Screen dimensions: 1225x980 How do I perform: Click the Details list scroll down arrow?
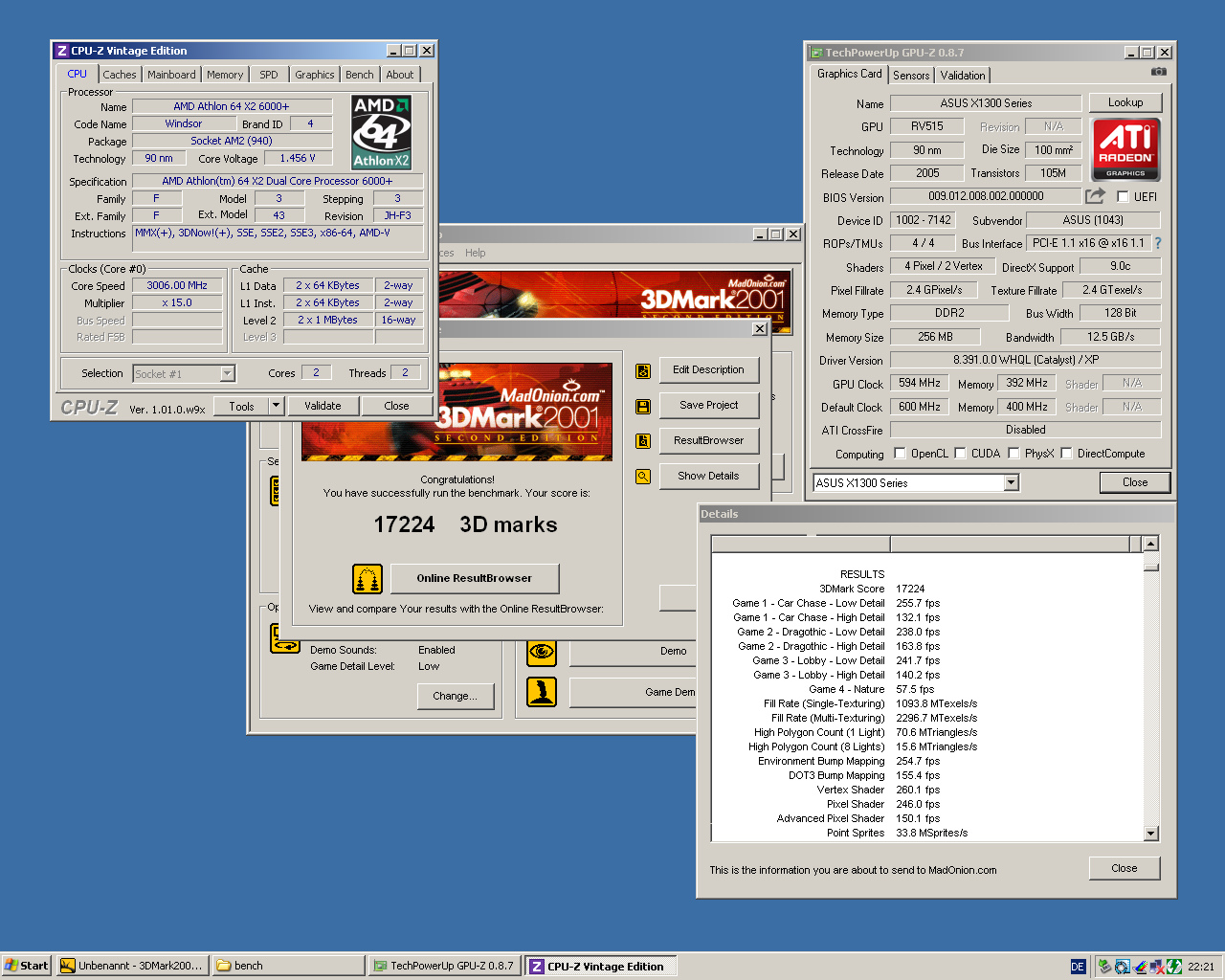point(1150,834)
